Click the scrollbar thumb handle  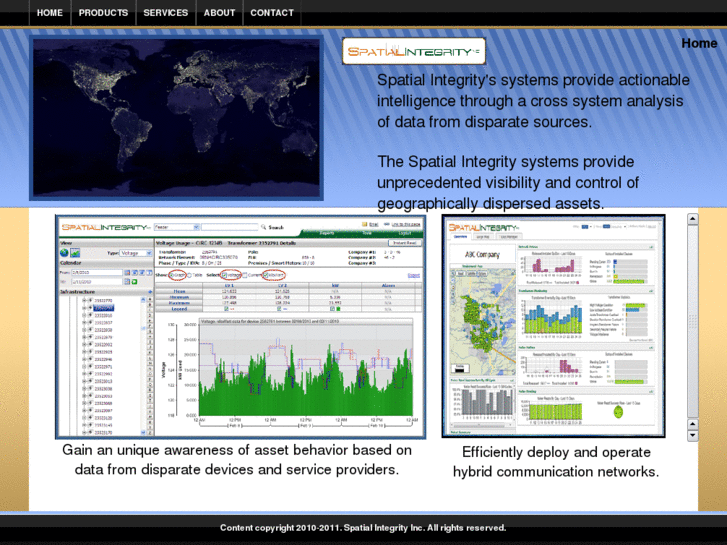693,321
